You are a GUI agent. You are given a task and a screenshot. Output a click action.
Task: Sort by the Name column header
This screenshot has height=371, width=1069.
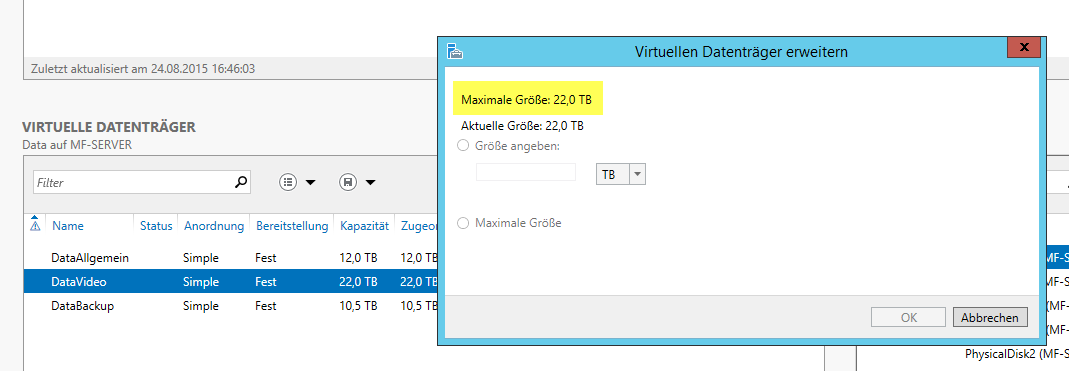point(68,226)
